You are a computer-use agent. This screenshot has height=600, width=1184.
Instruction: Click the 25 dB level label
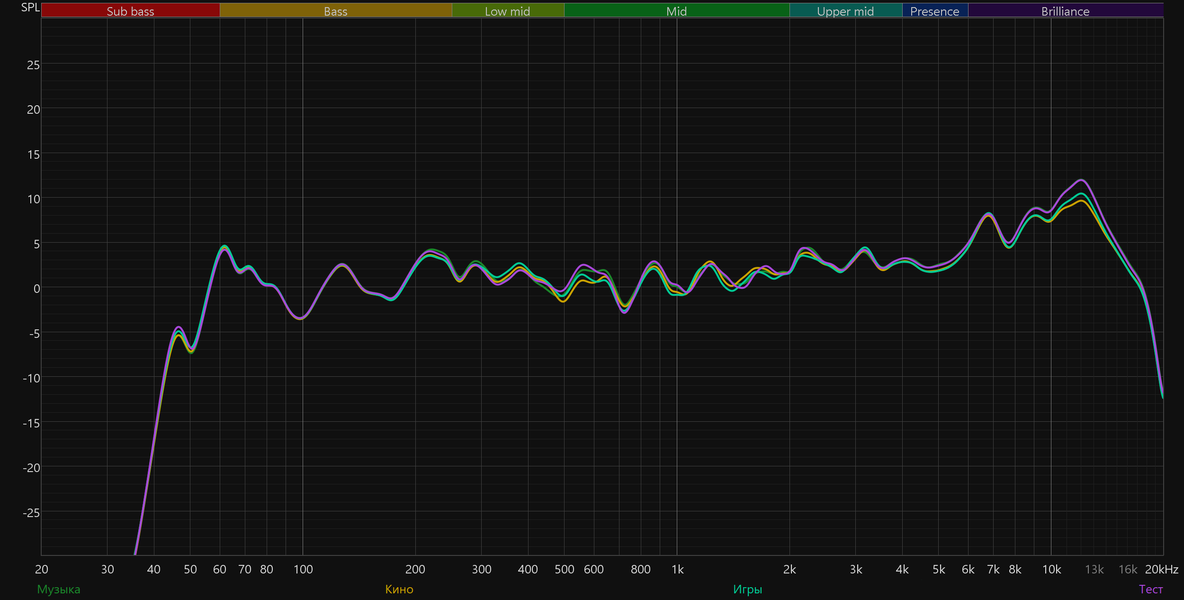coord(32,64)
